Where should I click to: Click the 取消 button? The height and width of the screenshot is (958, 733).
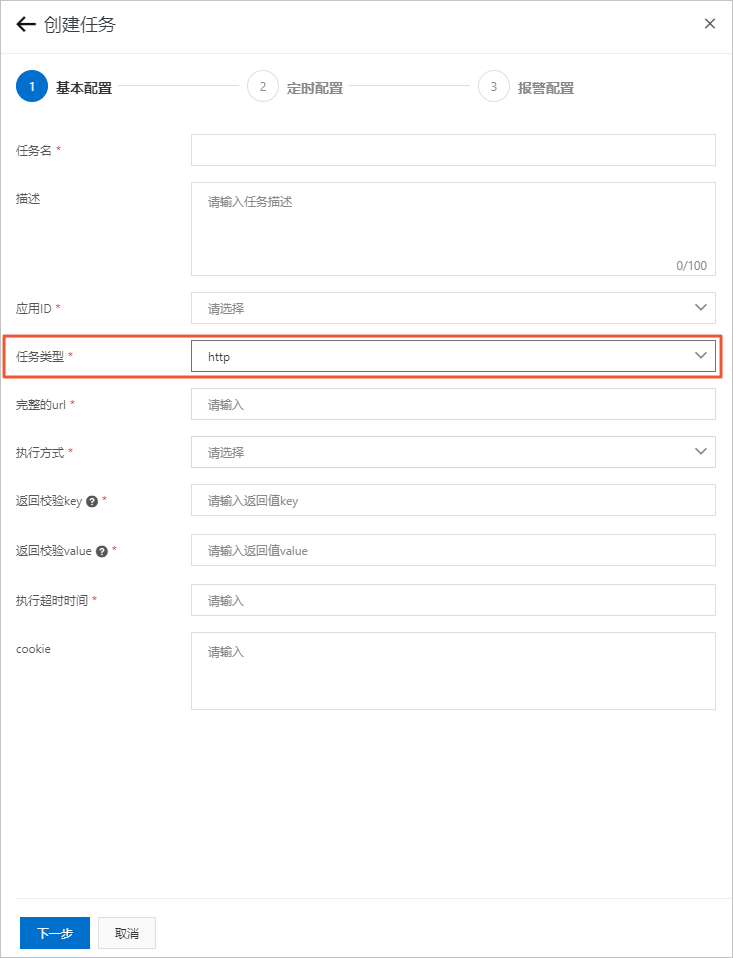tap(127, 933)
